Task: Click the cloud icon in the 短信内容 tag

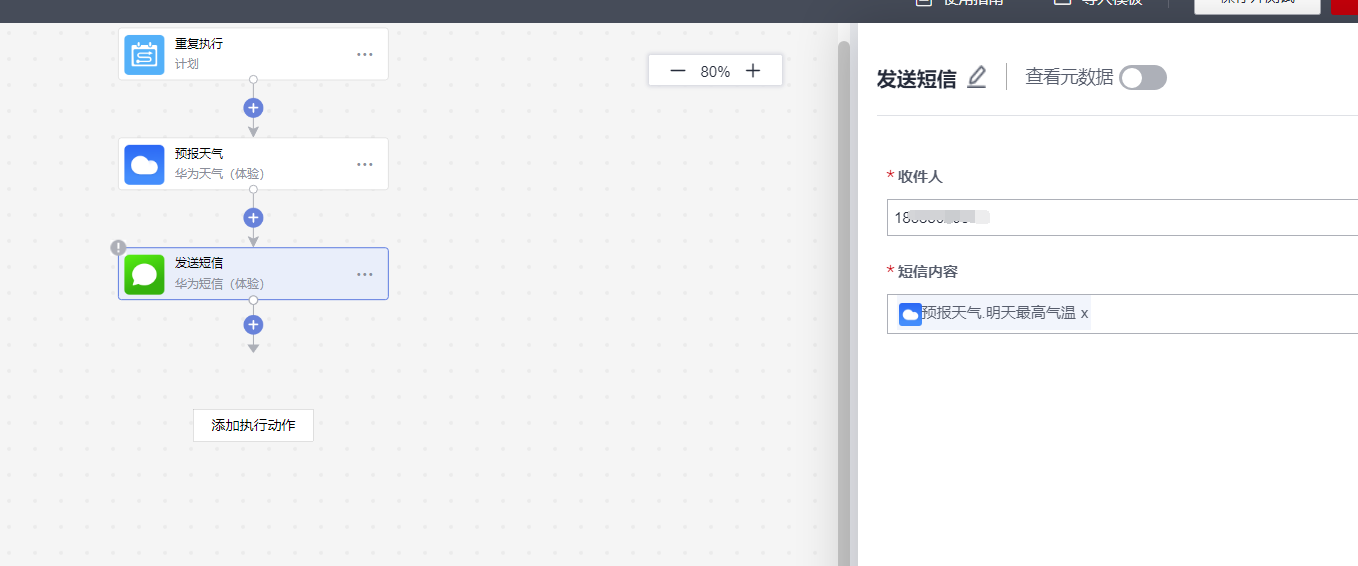Action: click(910, 314)
